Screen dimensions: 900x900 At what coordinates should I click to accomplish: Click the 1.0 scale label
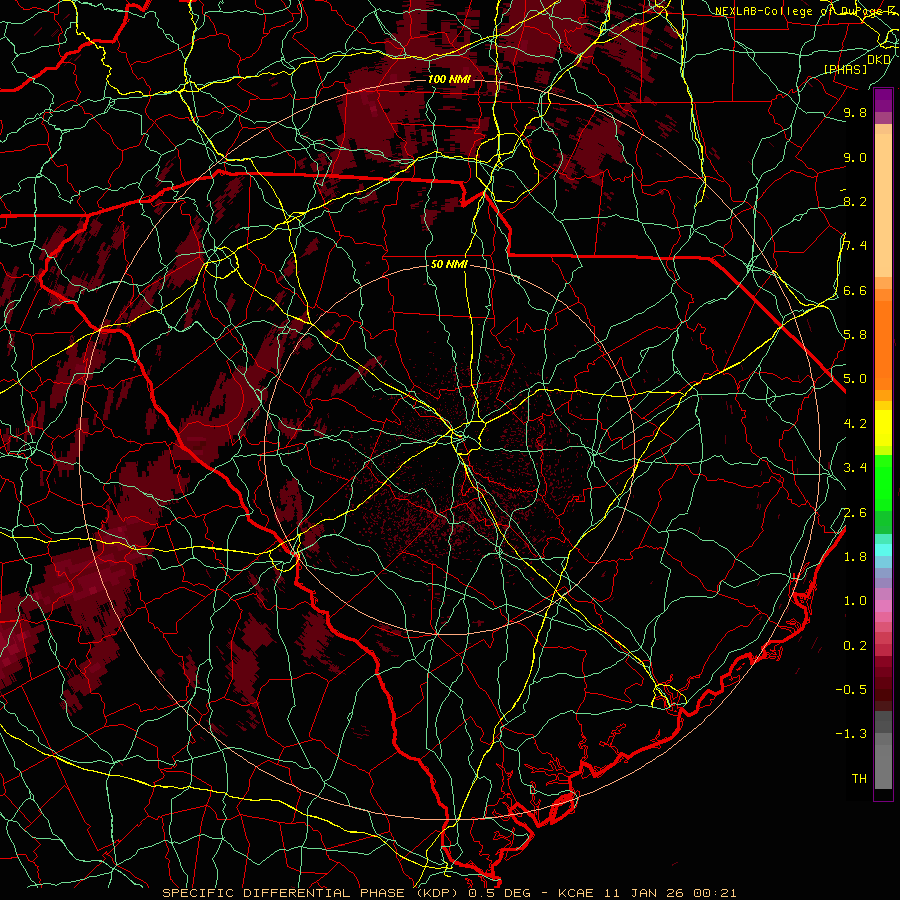pyautogui.click(x=855, y=601)
